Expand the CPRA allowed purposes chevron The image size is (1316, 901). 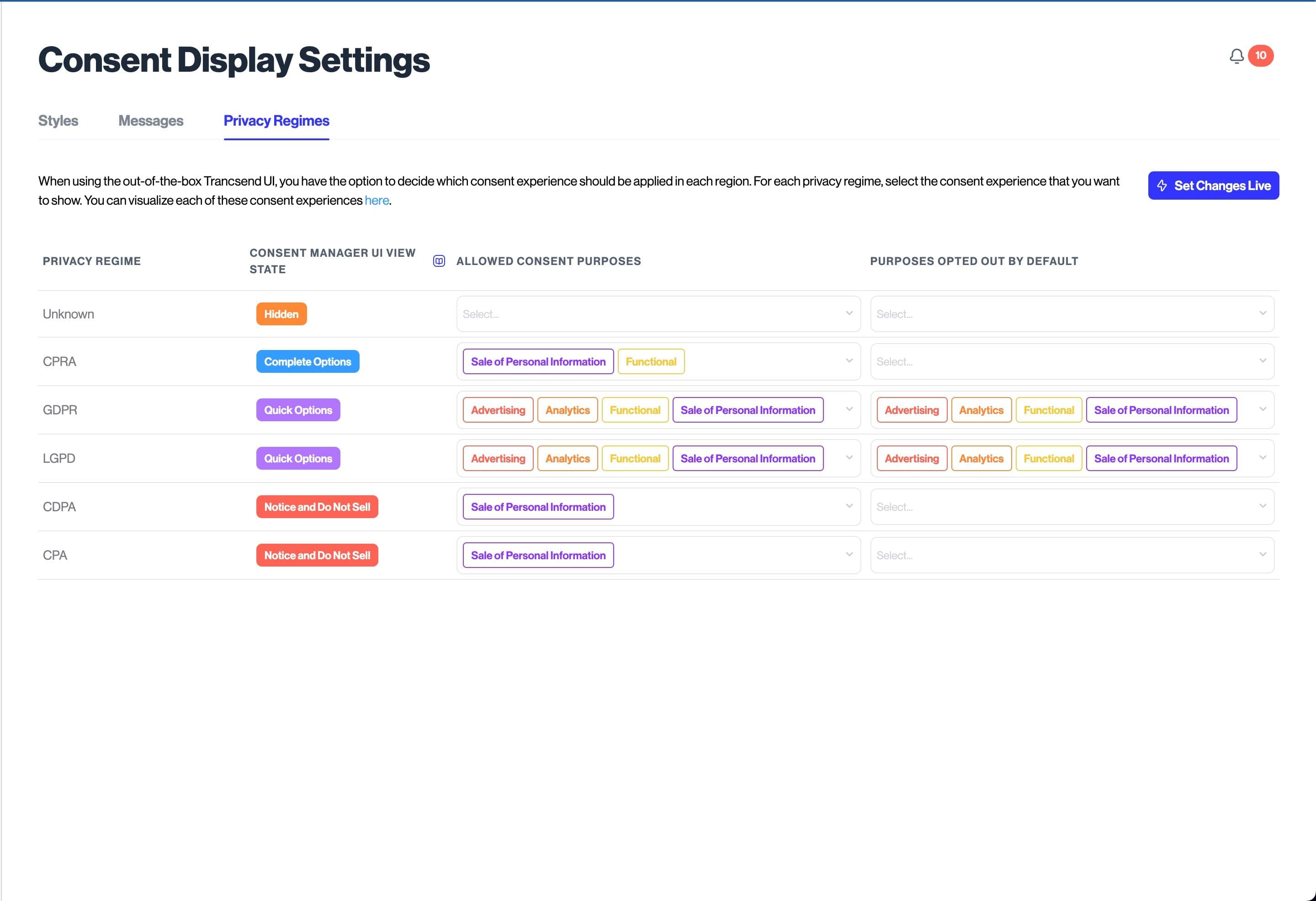(849, 361)
